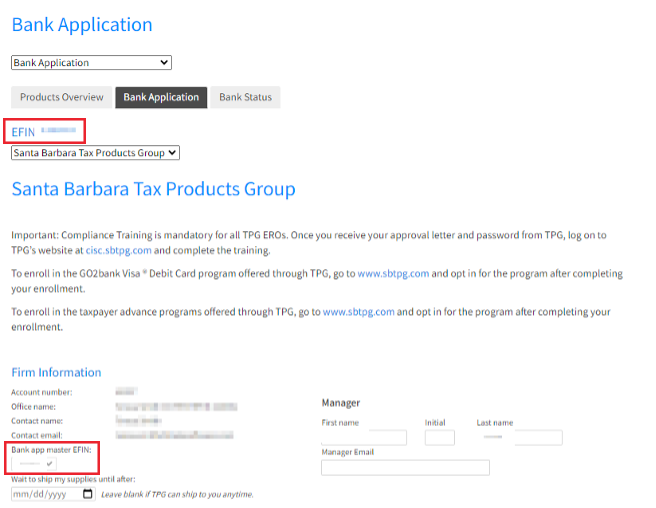Click into the Manager Email field
The width and height of the screenshot is (656, 508).
point(405,467)
